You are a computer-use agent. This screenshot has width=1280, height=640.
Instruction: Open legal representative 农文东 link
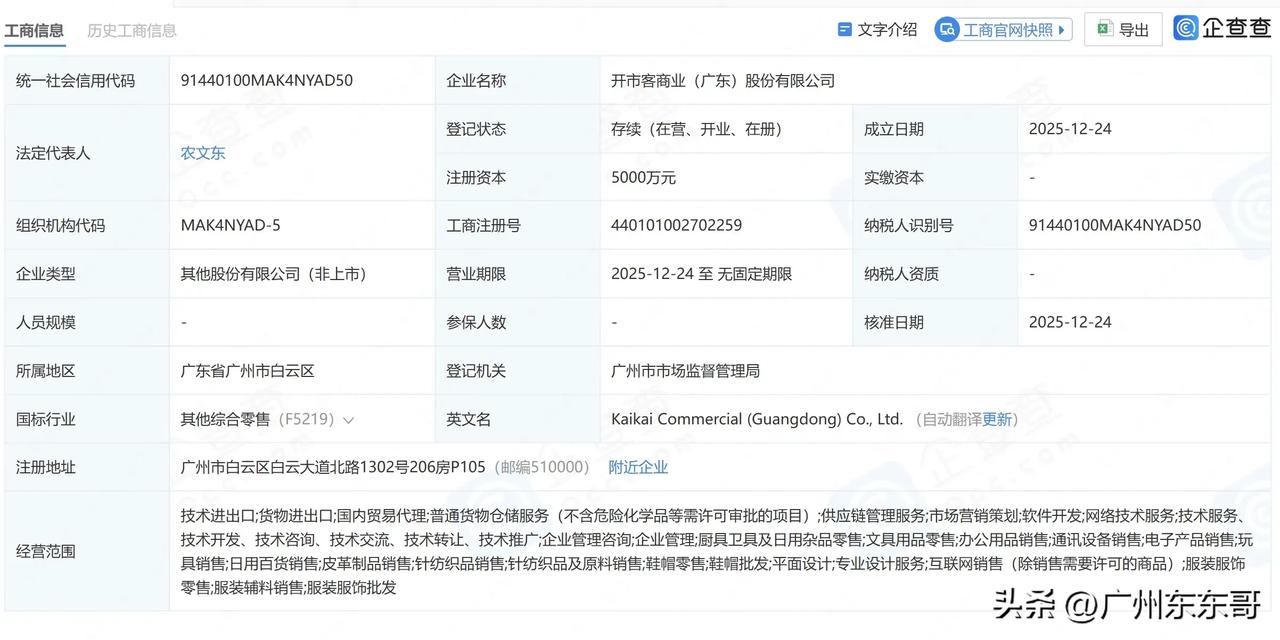pyautogui.click(x=203, y=153)
